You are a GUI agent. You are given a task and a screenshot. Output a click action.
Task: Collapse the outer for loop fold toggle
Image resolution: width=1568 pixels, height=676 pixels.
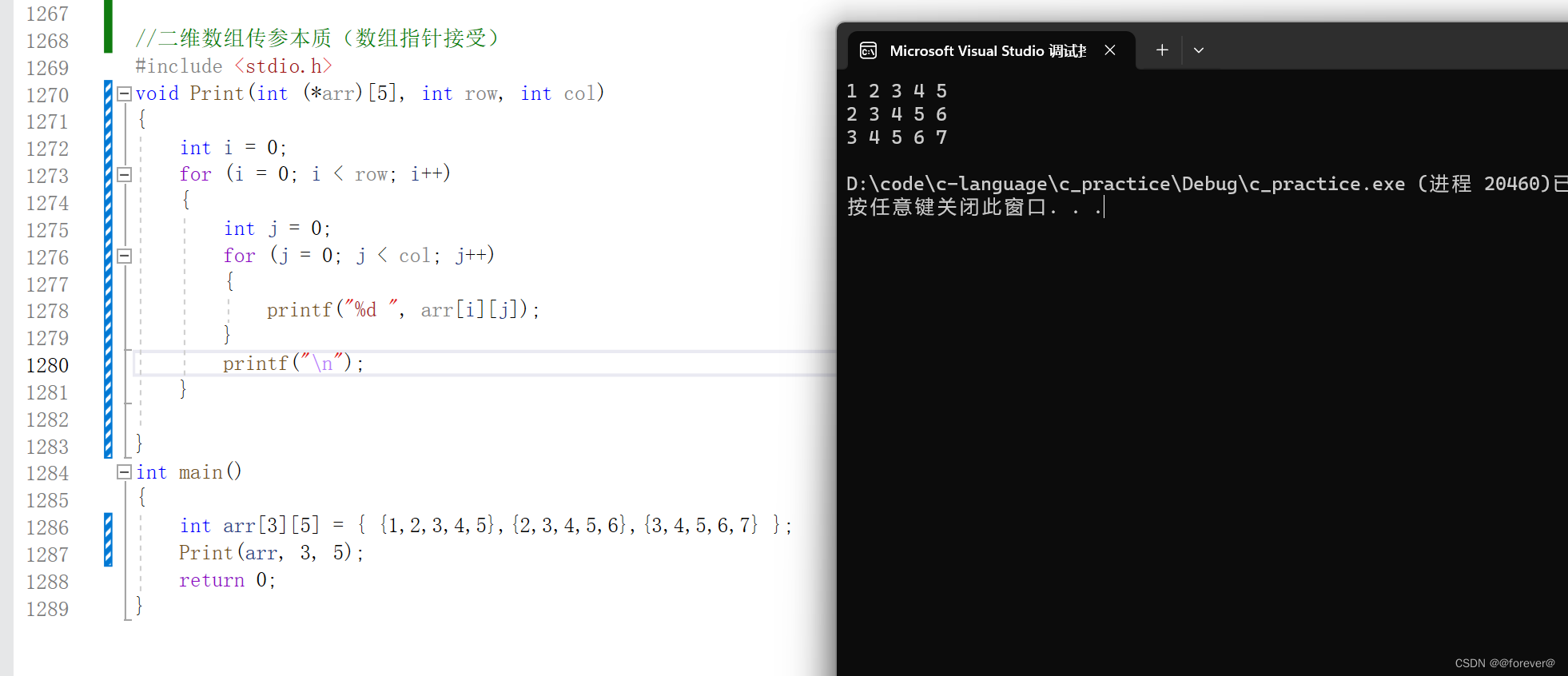point(124,175)
